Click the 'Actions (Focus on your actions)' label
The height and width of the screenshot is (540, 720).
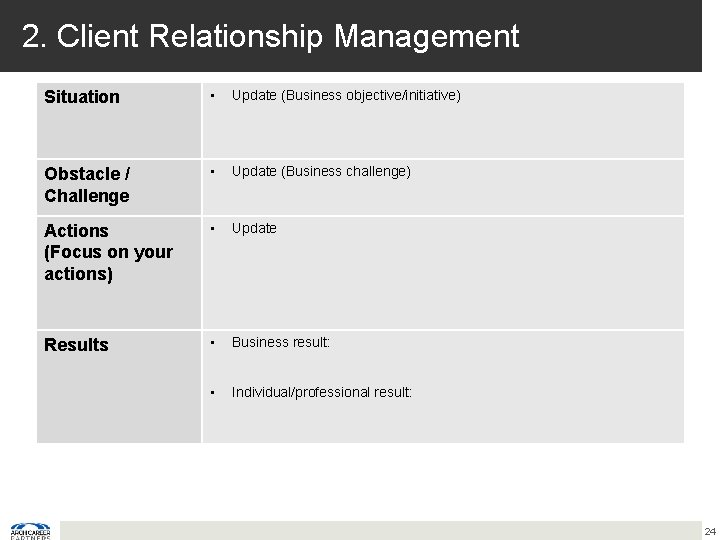[108, 252]
